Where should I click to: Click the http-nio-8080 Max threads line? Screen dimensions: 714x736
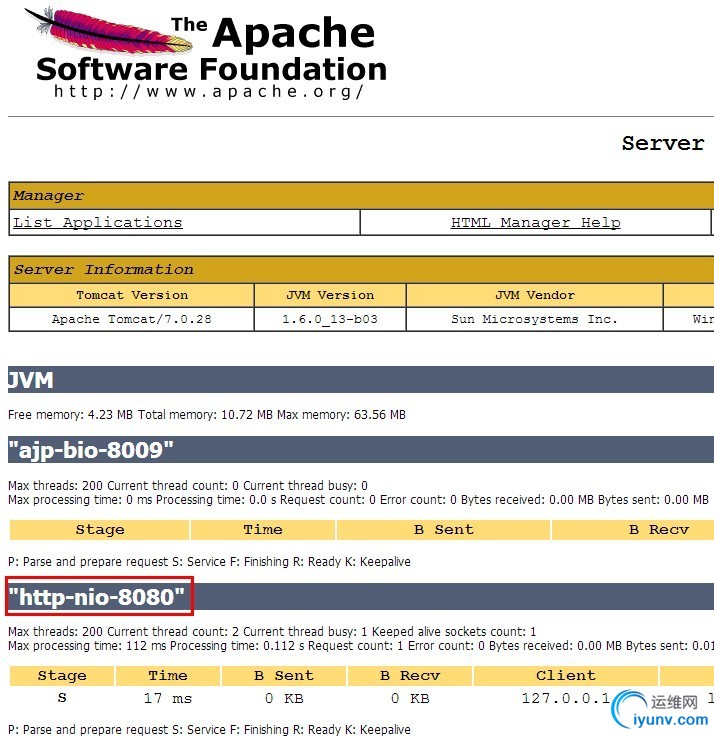[x=272, y=632]
